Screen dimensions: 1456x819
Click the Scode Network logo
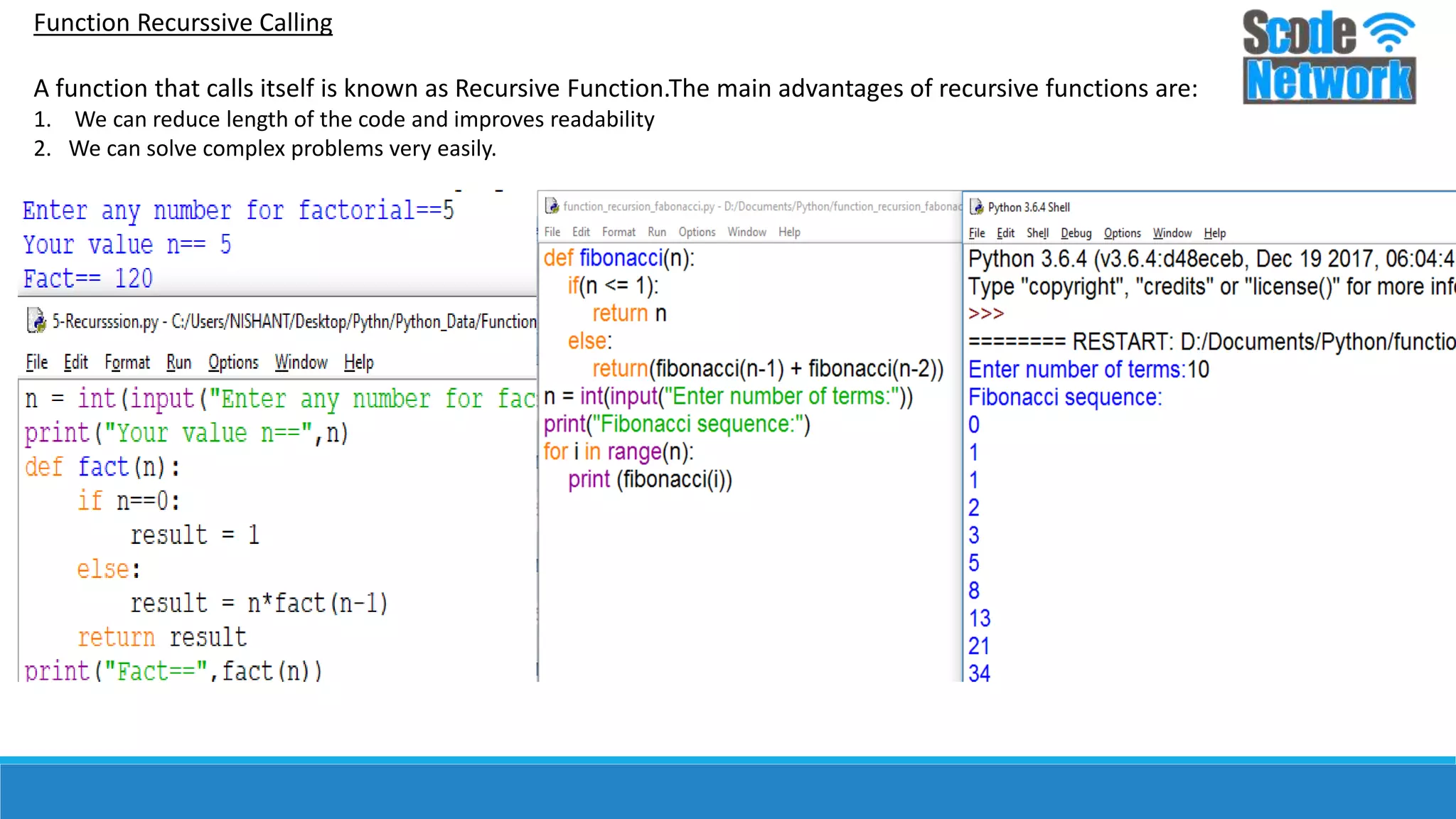pos(1329,57)
